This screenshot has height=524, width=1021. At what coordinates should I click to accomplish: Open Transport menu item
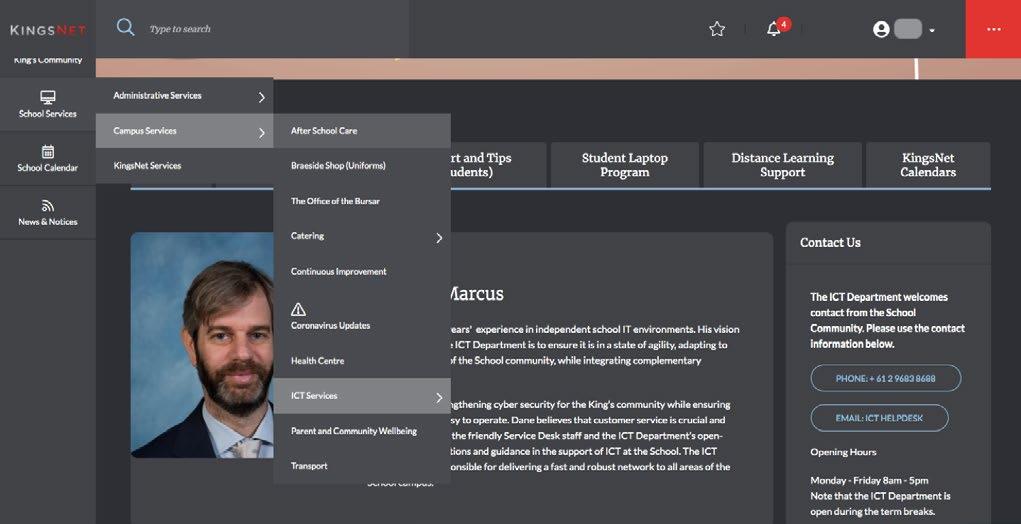[362, 466]
